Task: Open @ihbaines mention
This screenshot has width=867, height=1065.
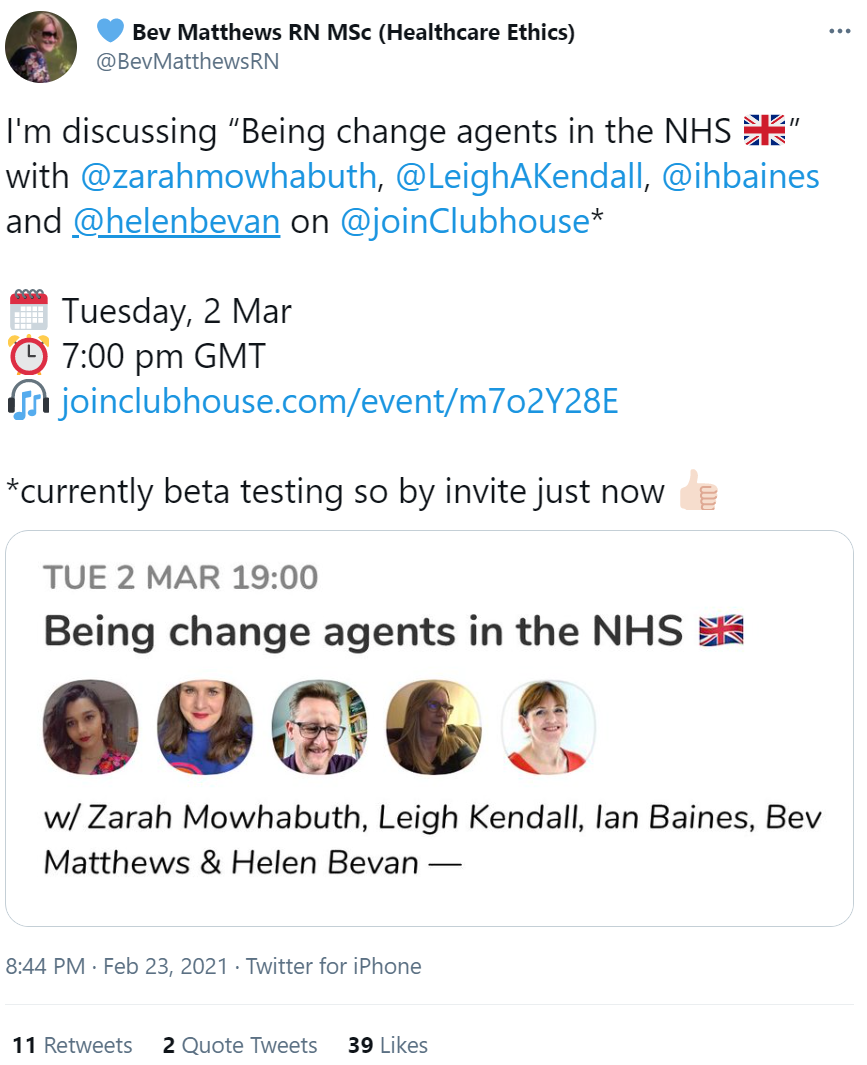Action: [x=741, y=177]
